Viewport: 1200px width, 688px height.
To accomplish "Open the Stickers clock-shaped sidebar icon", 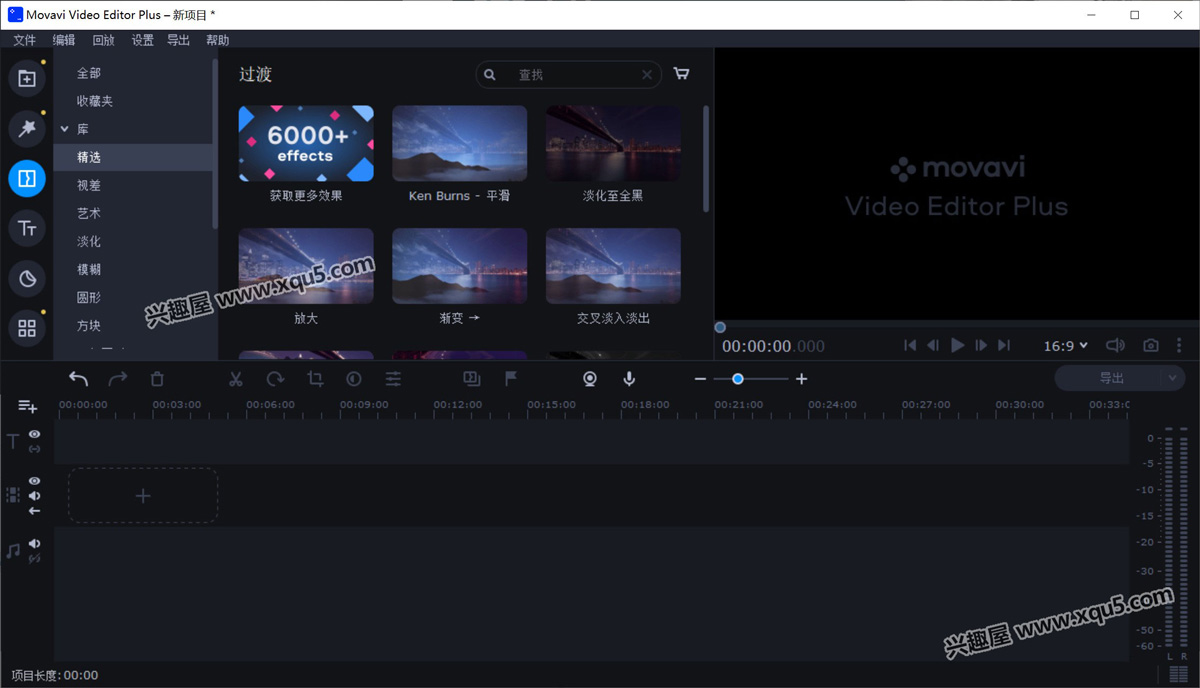I will (x=27, y=279).
